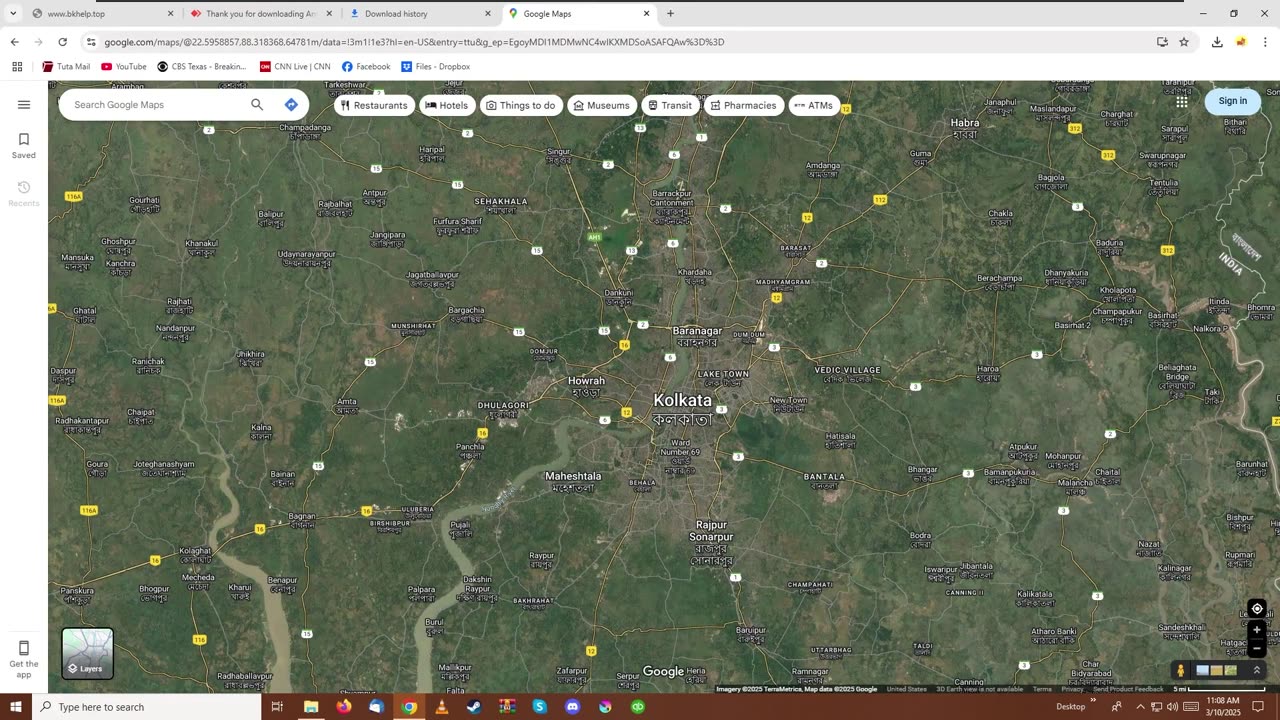The image size is (1280, 720).
Task: Open the Tuta Mail bookmark
Action: click(x=66, y=67)
